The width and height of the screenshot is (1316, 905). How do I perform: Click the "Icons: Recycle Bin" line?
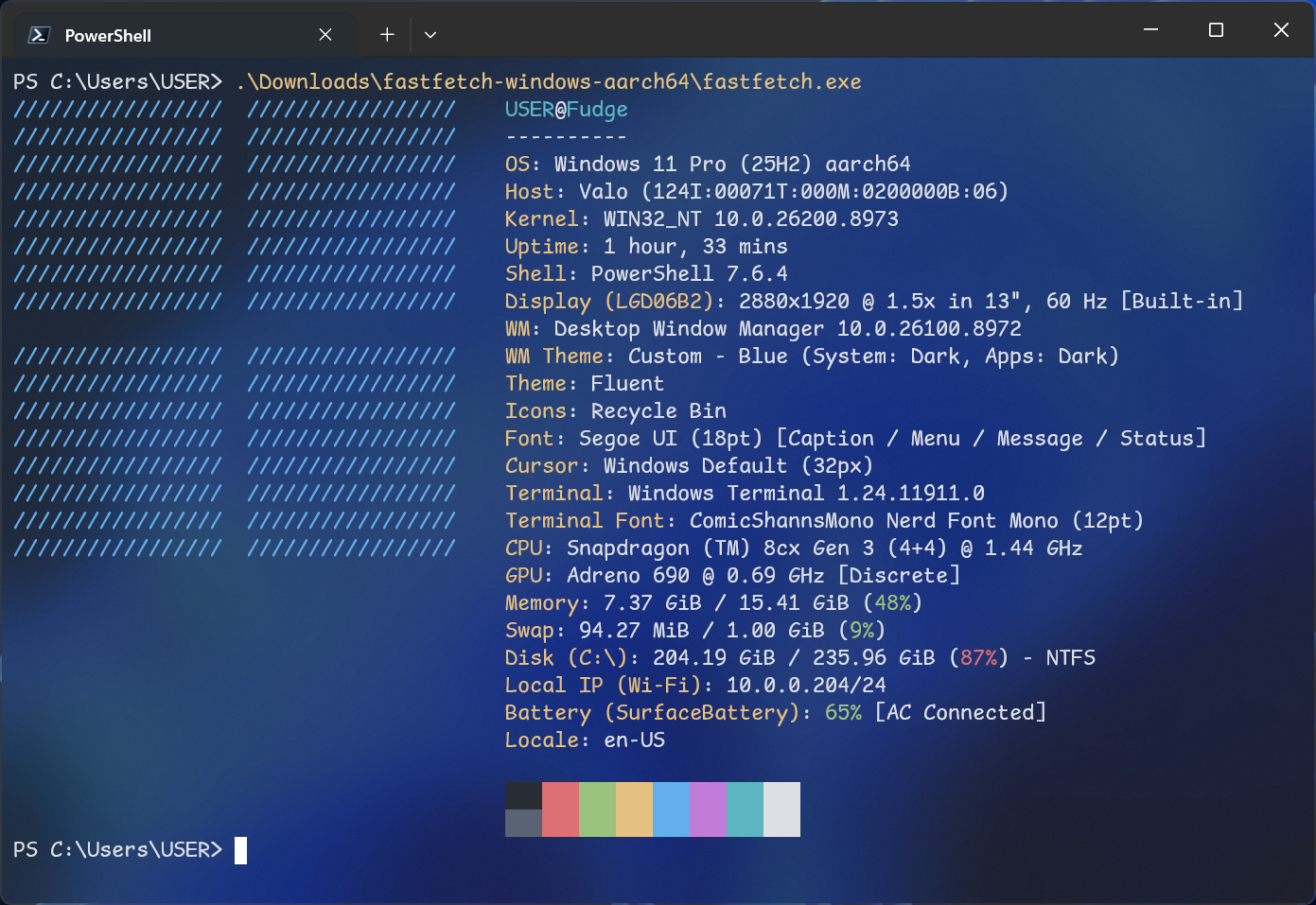[x=616, y=411]
